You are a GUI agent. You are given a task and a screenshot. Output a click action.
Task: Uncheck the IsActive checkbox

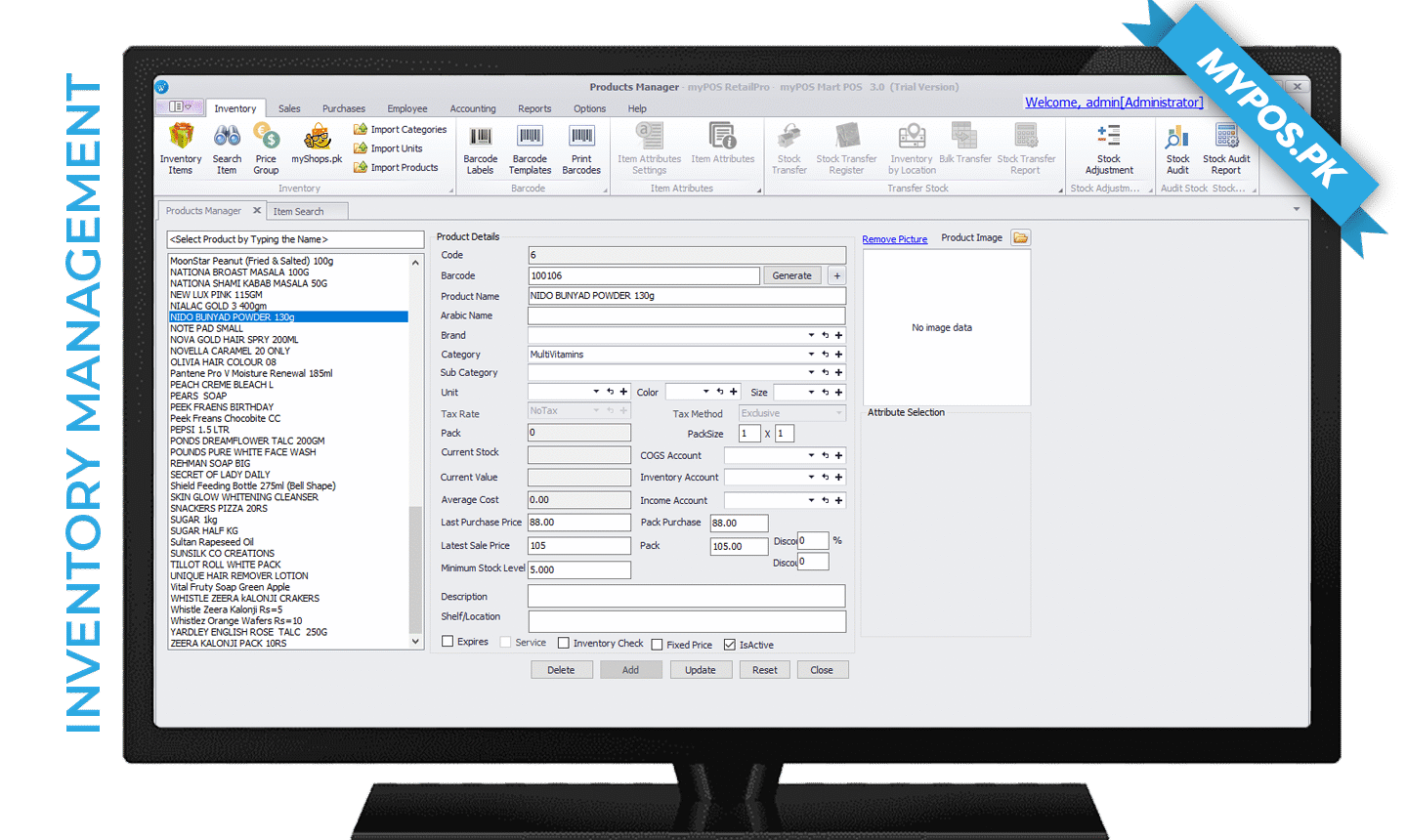click(x=729, y=645)
